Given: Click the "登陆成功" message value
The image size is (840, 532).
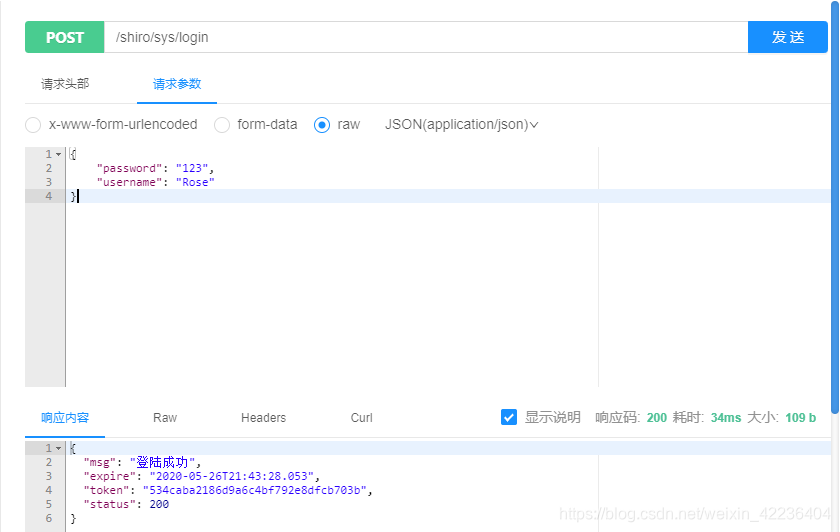Looking at the screenshot, I should (x=165, y=462).
